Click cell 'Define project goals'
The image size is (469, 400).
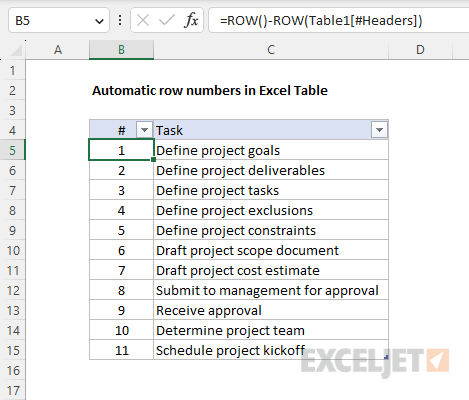tap(271, 150)
